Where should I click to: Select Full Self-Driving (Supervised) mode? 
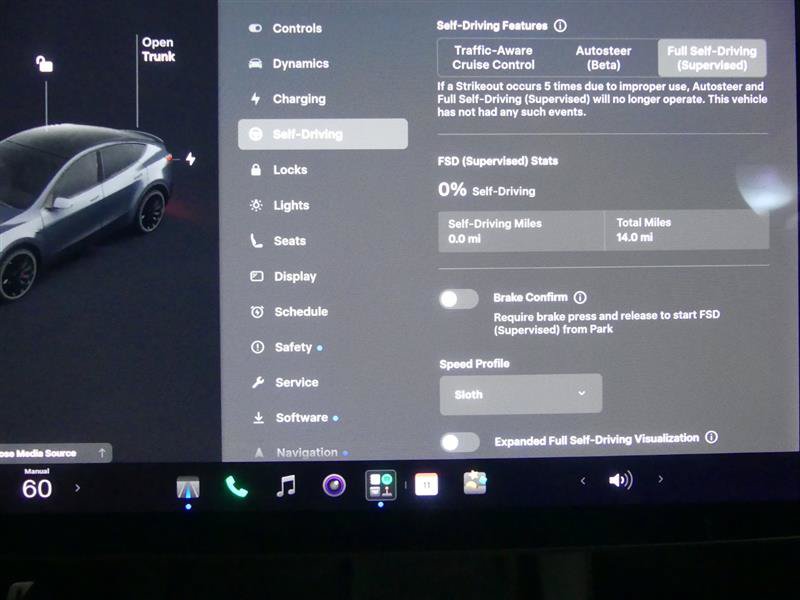pos(712,58)
